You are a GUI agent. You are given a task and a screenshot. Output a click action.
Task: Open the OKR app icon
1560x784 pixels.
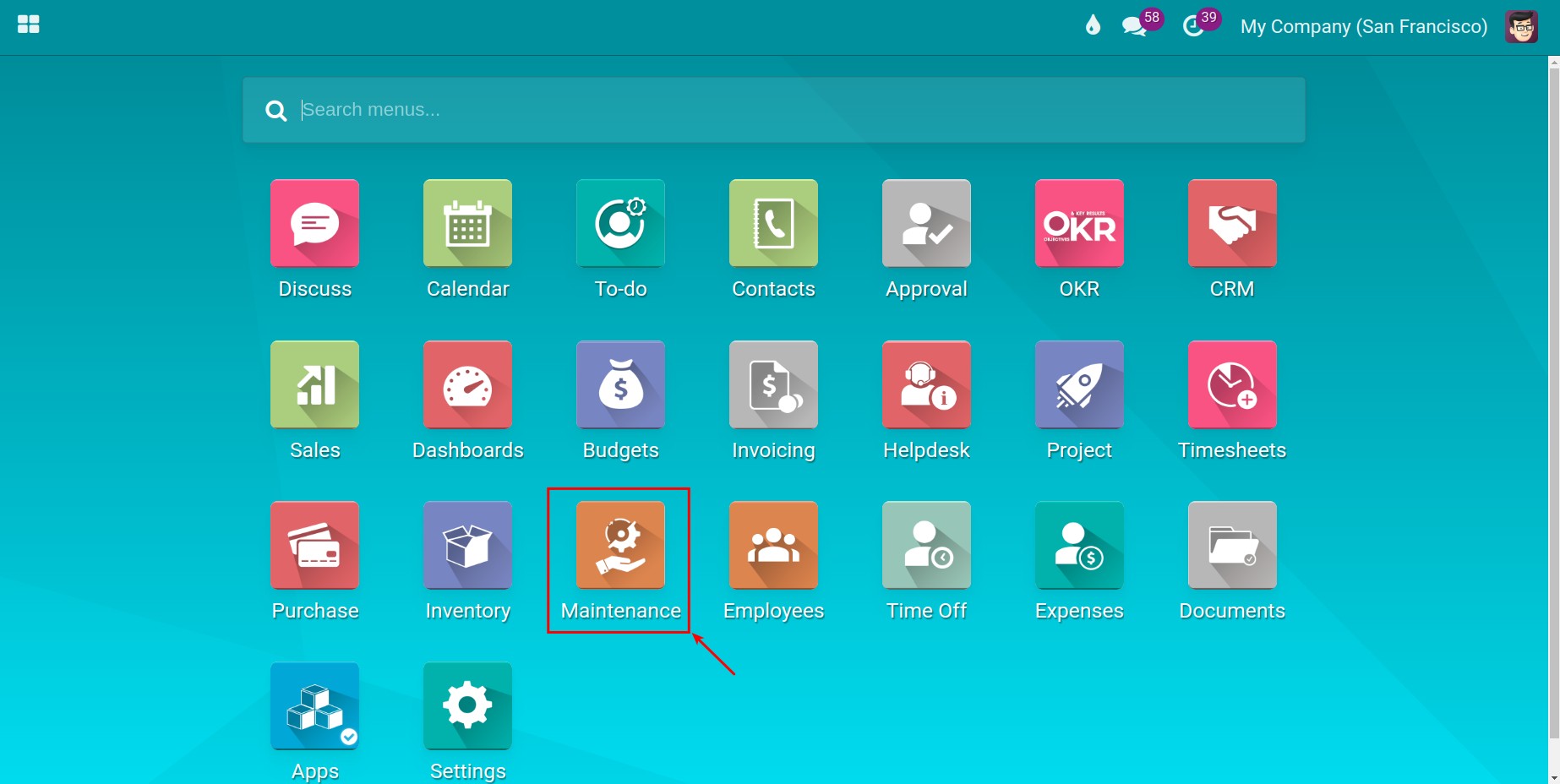tap(1079, 223)
